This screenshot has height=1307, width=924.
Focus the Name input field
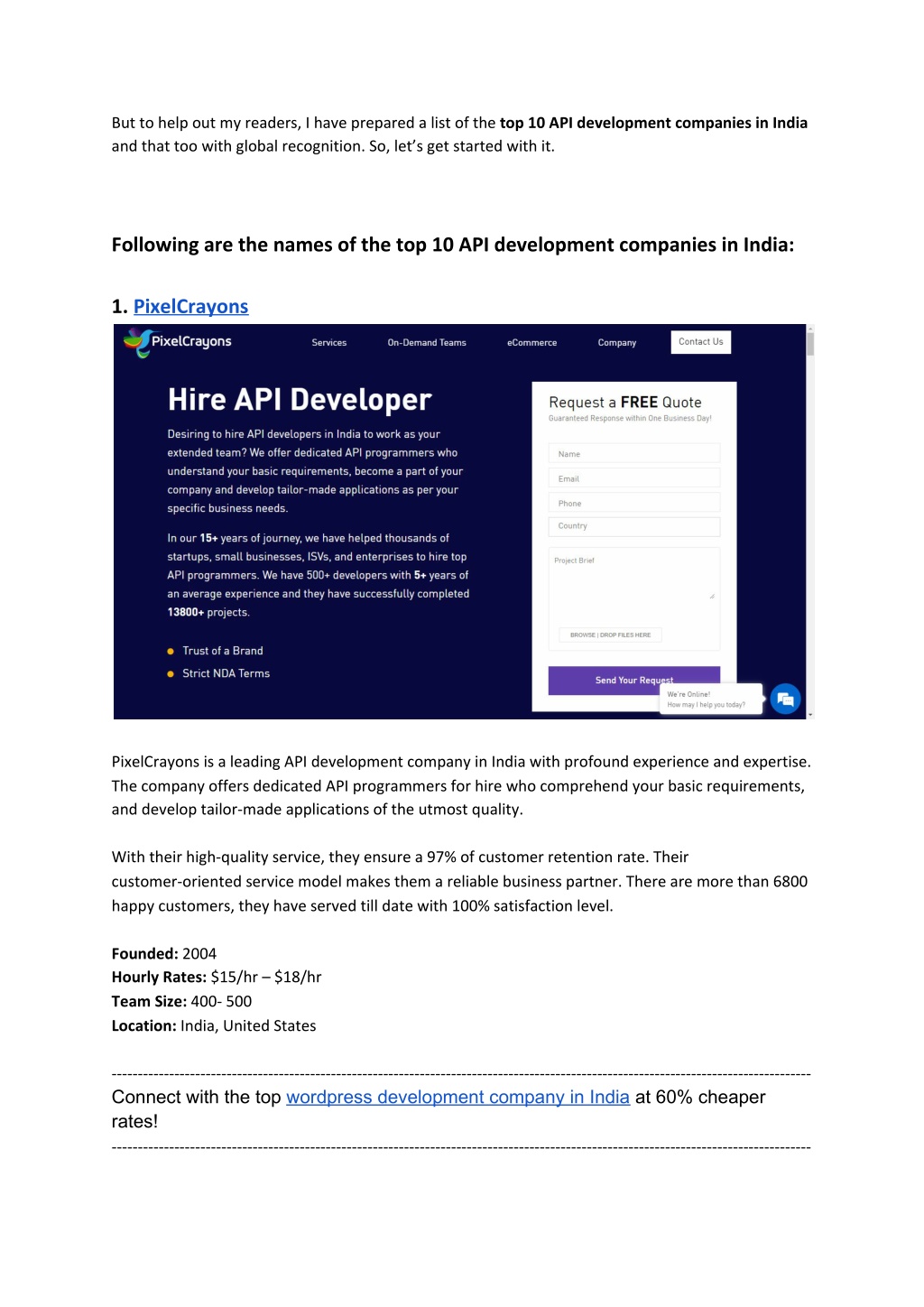tap(634, 454)
